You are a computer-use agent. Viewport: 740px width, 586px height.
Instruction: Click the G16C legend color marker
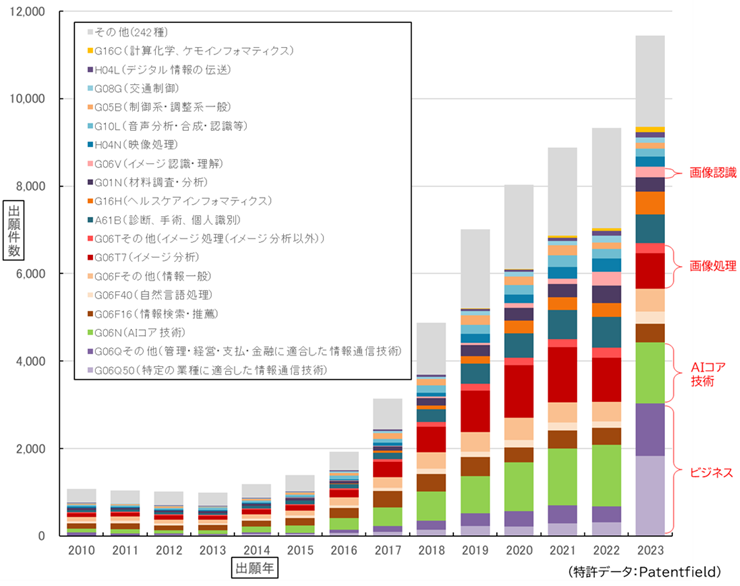[x=91, y=51]
